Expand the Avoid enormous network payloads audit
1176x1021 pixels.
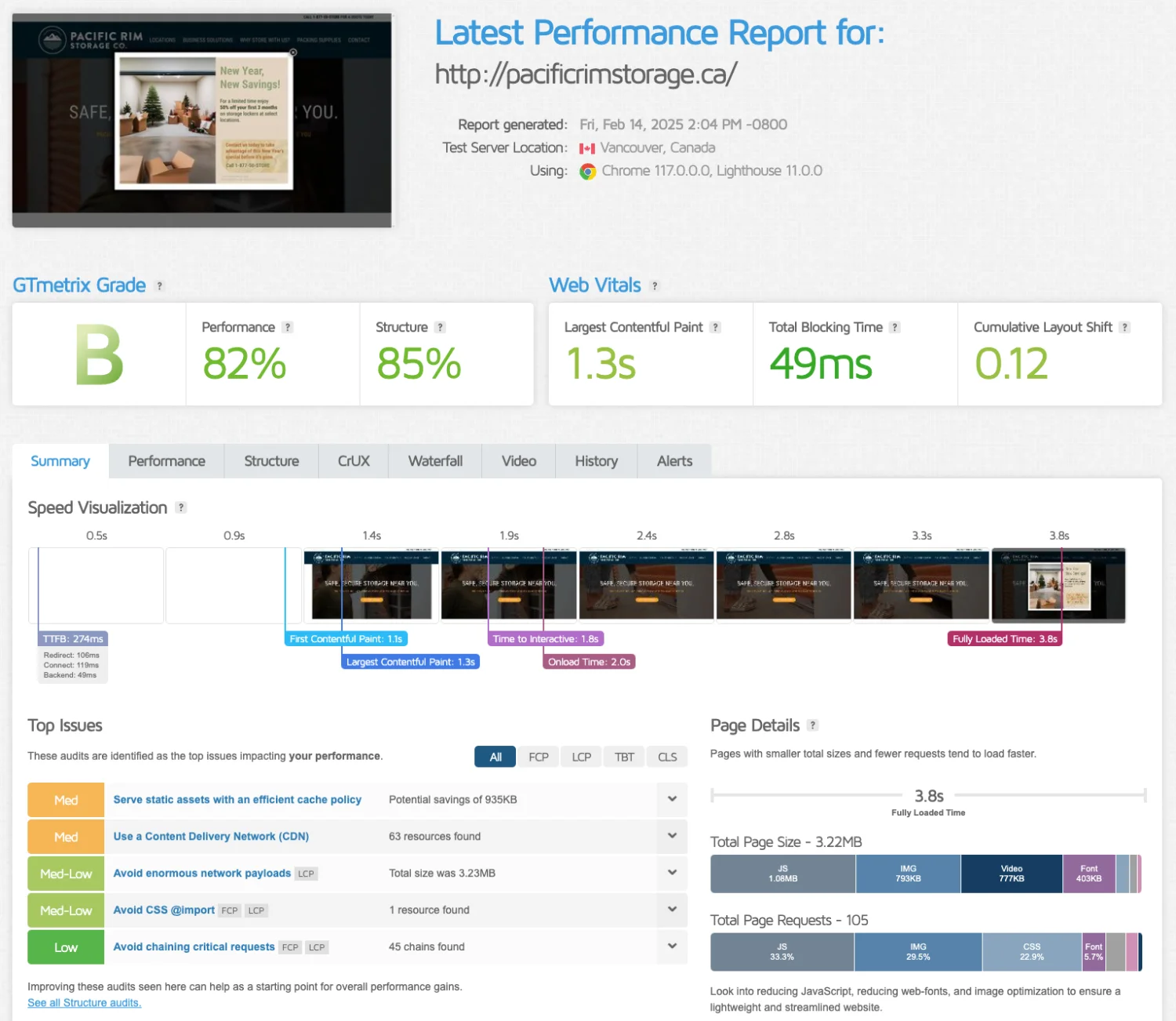[672, 873]
